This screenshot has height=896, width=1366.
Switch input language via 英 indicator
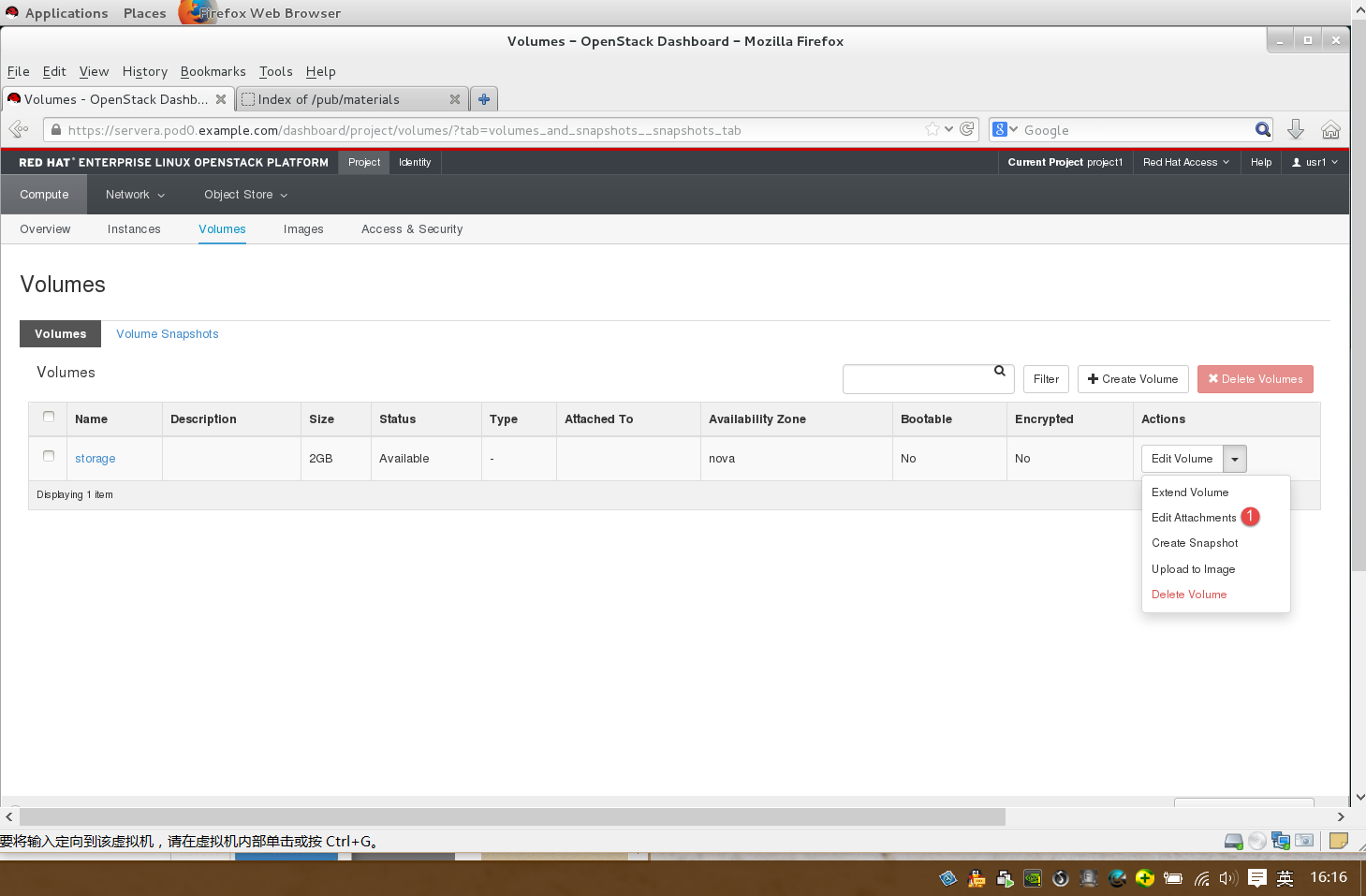tap(1285, 878)
